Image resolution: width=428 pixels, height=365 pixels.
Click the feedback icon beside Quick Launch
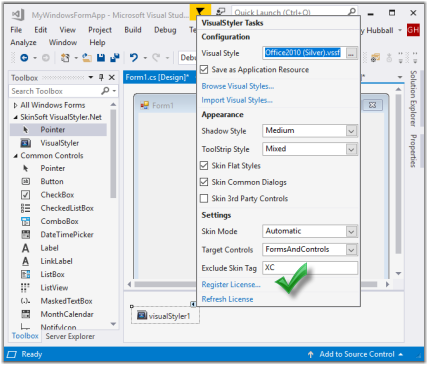221,12
